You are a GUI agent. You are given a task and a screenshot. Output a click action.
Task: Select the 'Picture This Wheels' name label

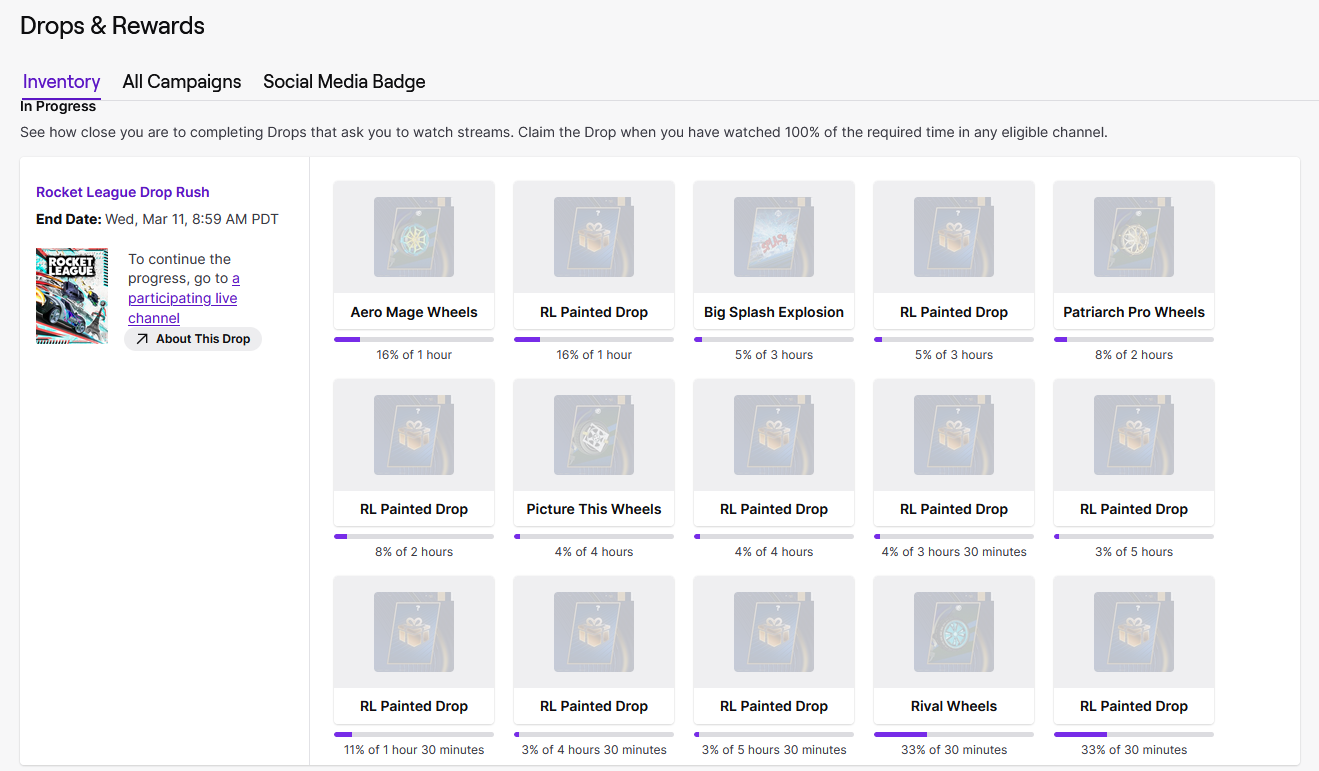(594, 509)
